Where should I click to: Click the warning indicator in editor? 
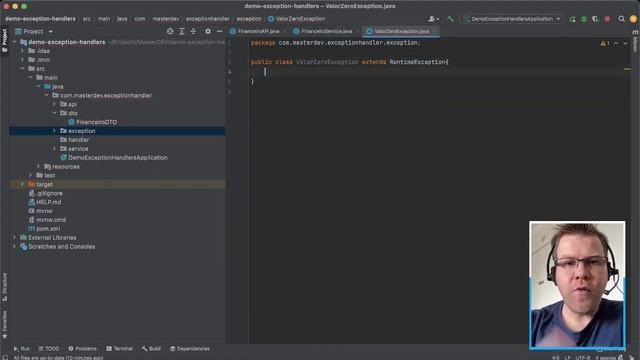pos(604,43)
